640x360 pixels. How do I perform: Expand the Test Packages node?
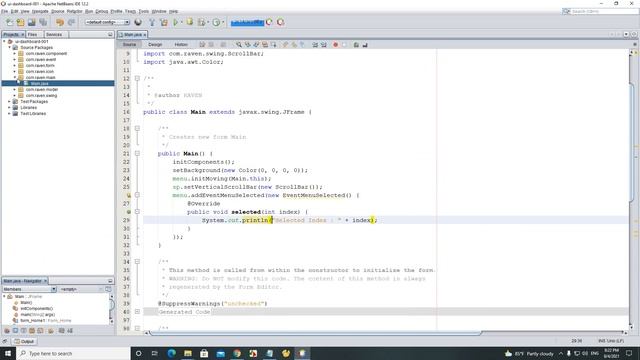coord(9,101)
